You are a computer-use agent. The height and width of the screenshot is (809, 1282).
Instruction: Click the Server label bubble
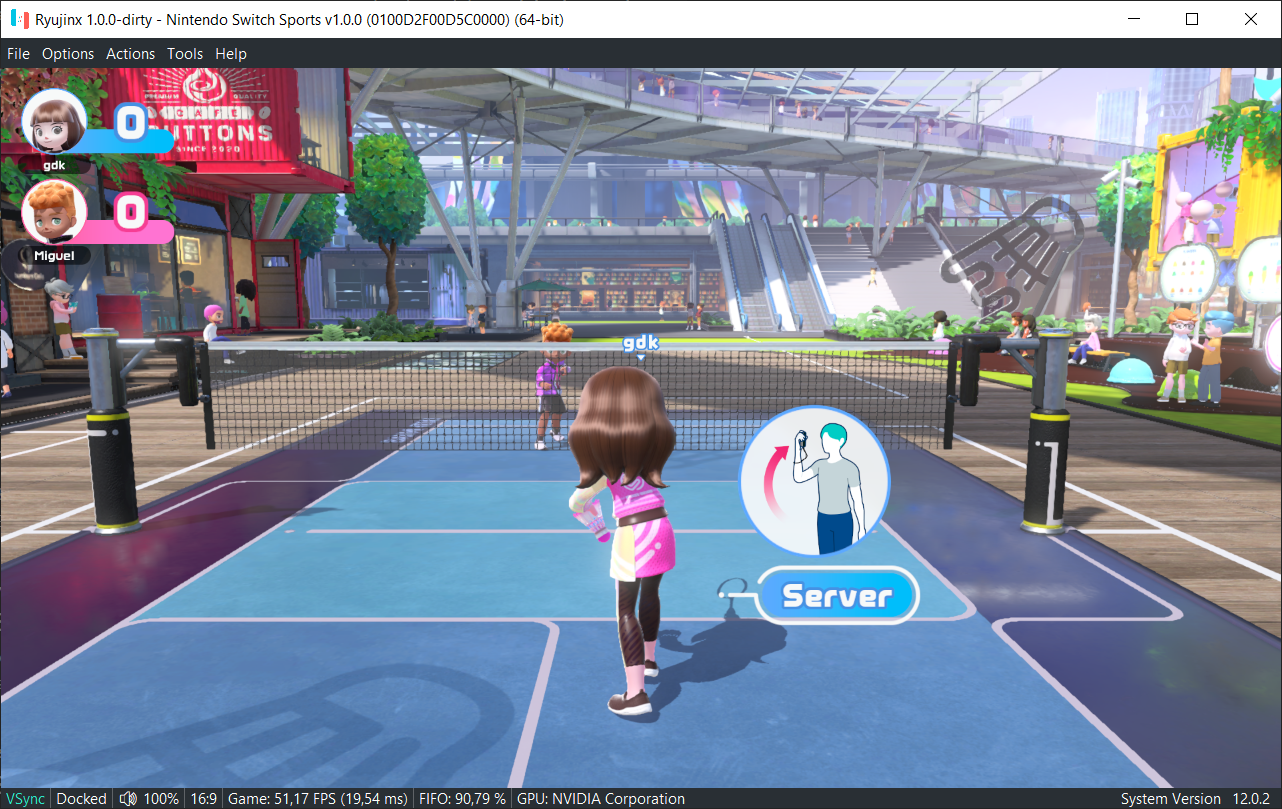[x=836, y=596]
